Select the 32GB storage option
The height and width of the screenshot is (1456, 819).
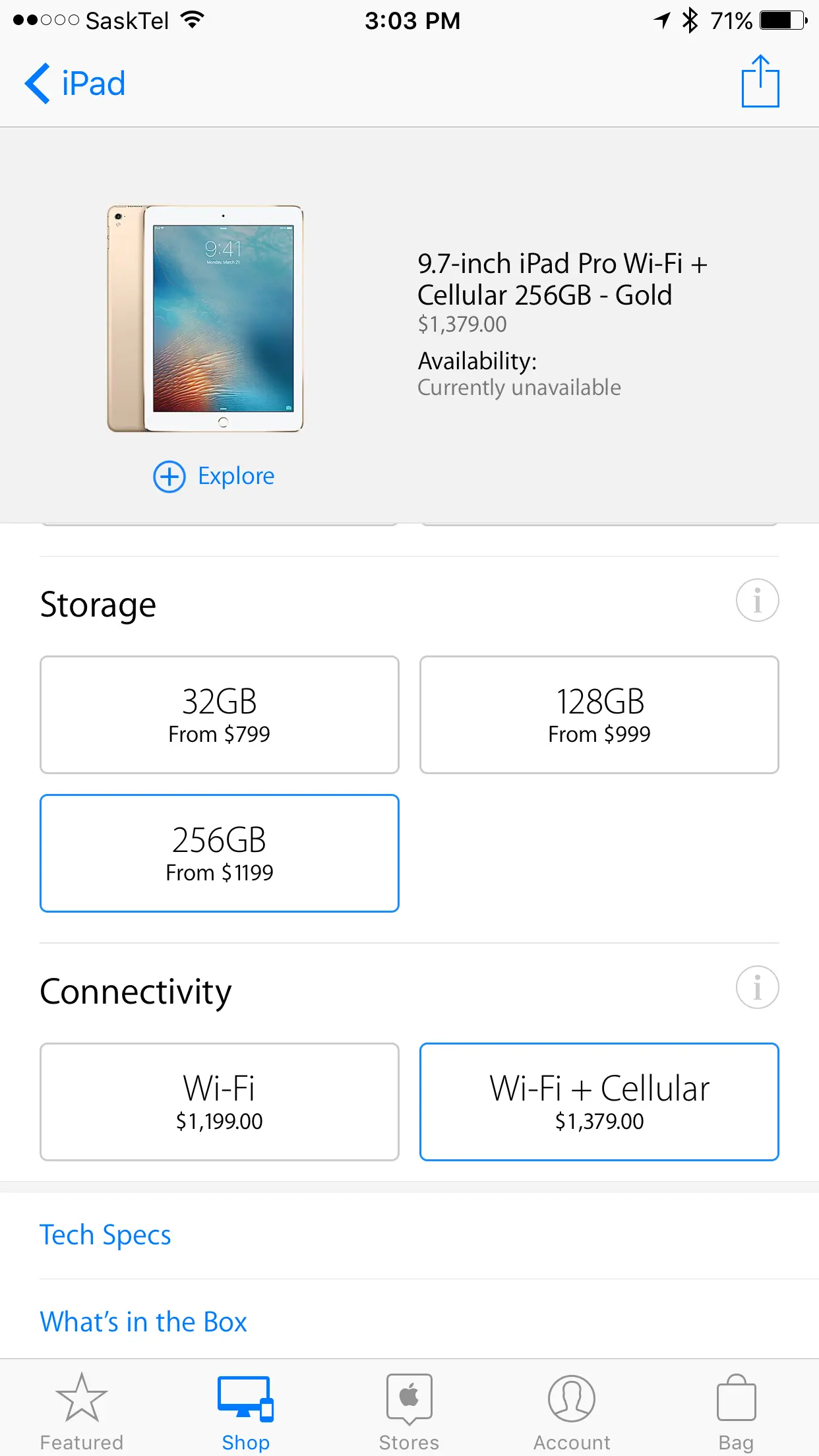point(220,714)
